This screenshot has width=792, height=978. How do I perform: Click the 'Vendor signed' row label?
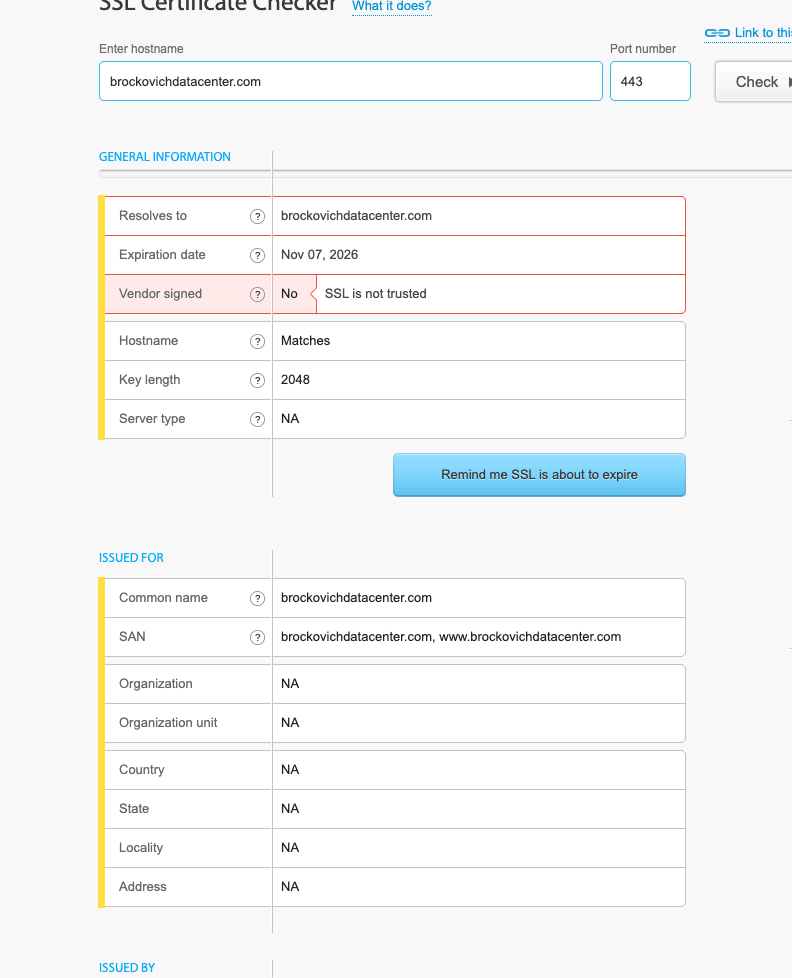[x=160, y=294]
